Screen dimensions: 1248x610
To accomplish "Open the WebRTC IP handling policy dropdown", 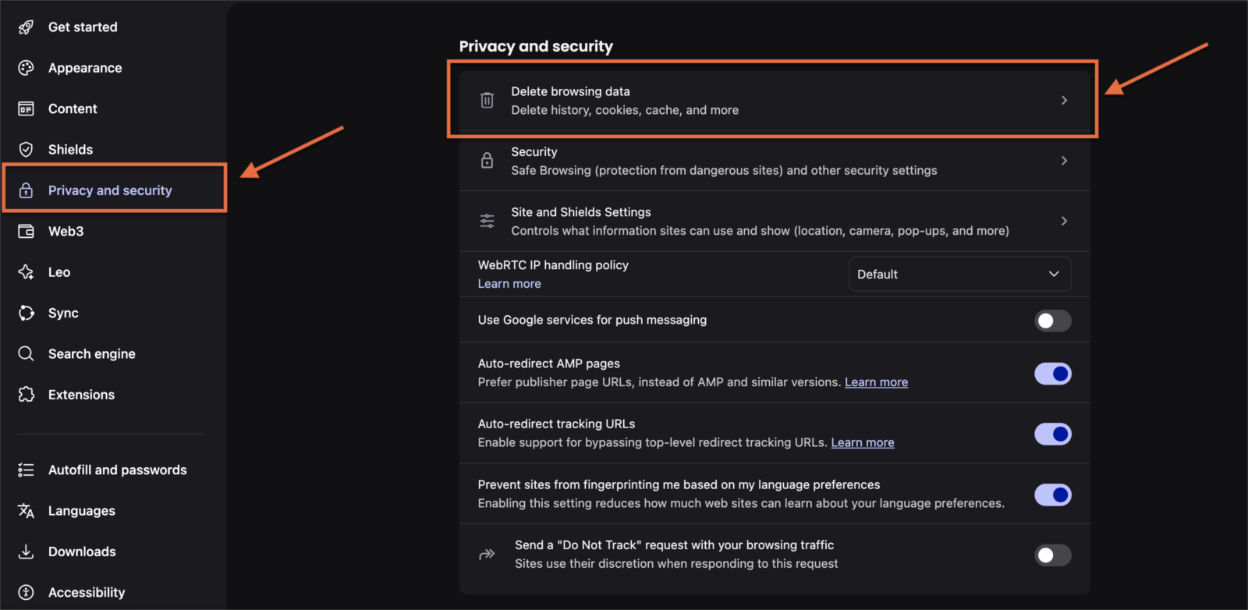I will tap(960, 274).
